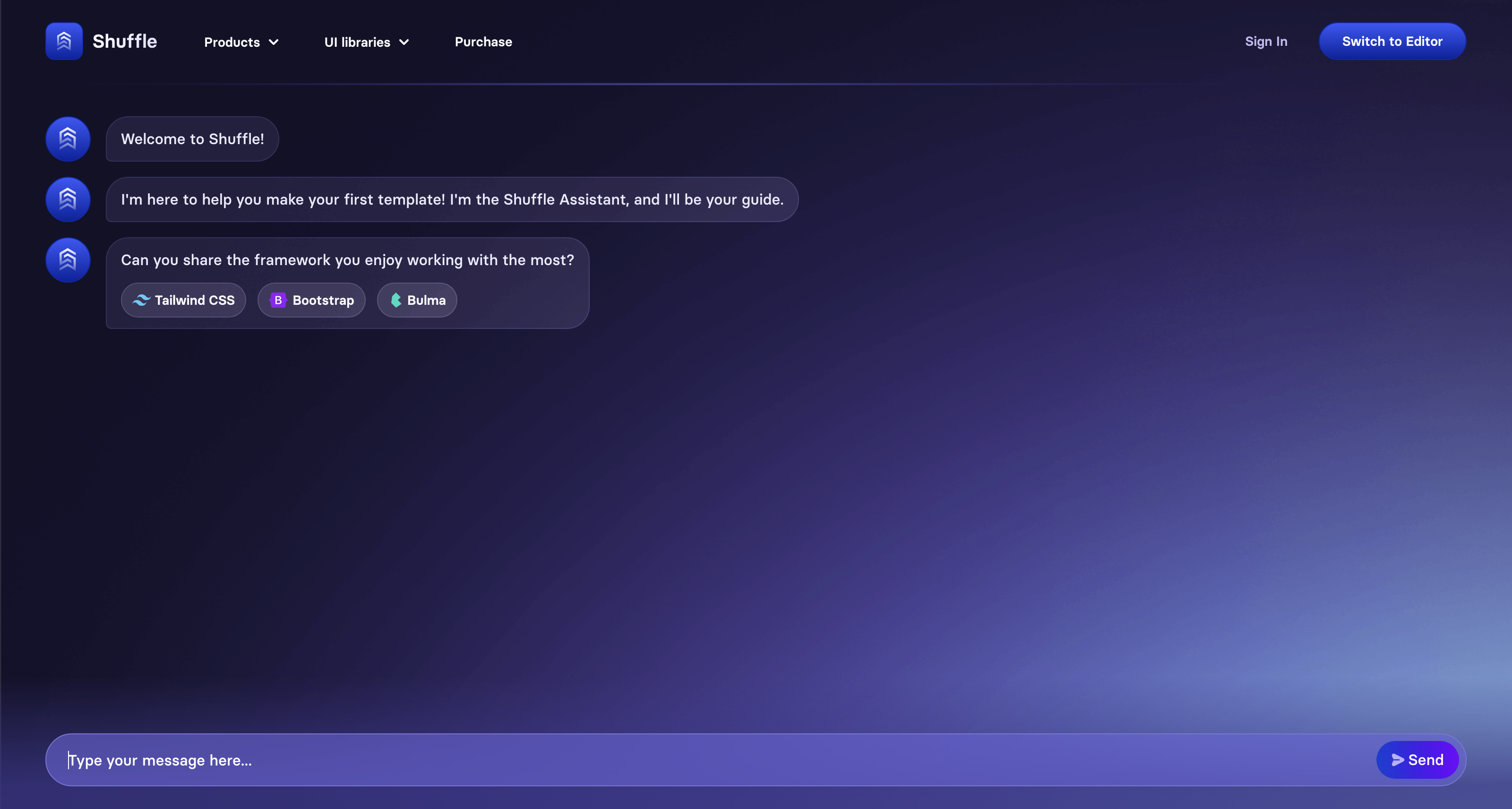Click the 'I'm here to help you' message
The width and height of the screenshot is (1512, 809).
coord(452,199)
